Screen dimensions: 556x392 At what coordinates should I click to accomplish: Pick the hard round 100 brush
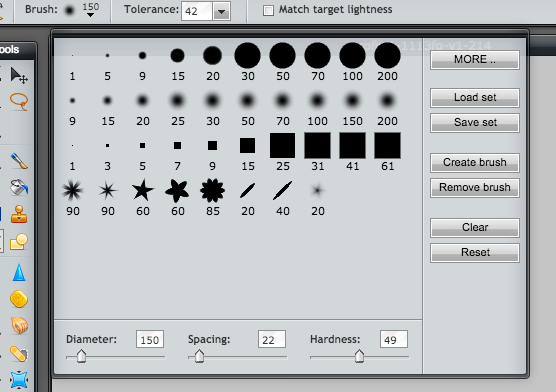pyautogui.click(x=352, y=56)
